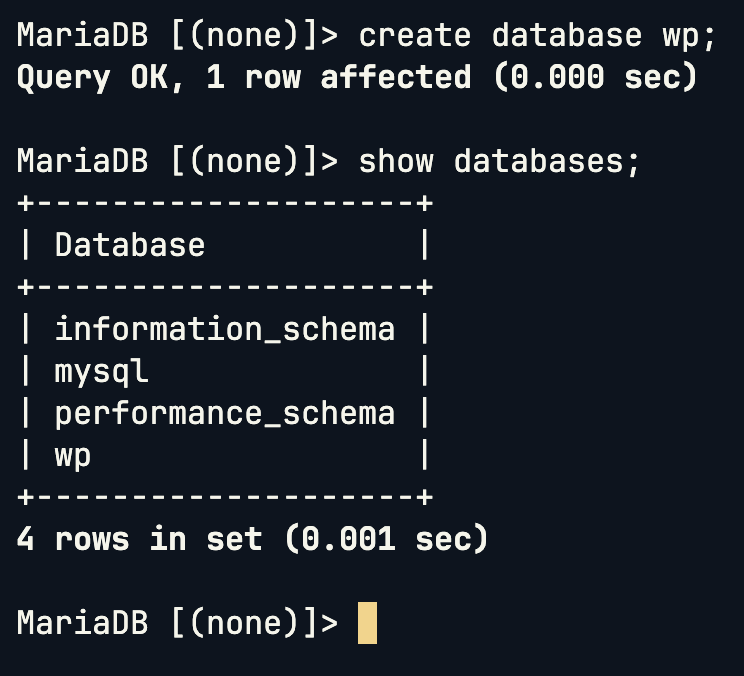
Task: Click the information_schema row
Action: point(225,329)
